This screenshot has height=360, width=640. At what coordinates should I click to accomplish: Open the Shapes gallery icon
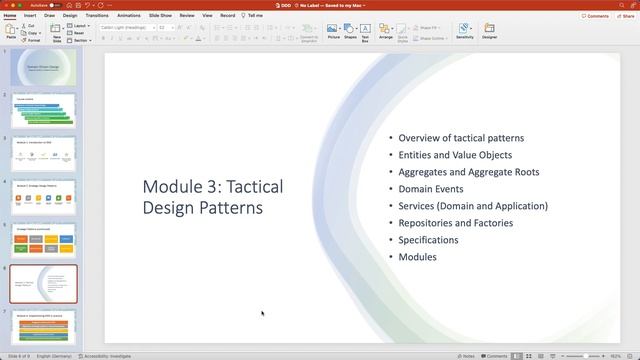[349, 29]
